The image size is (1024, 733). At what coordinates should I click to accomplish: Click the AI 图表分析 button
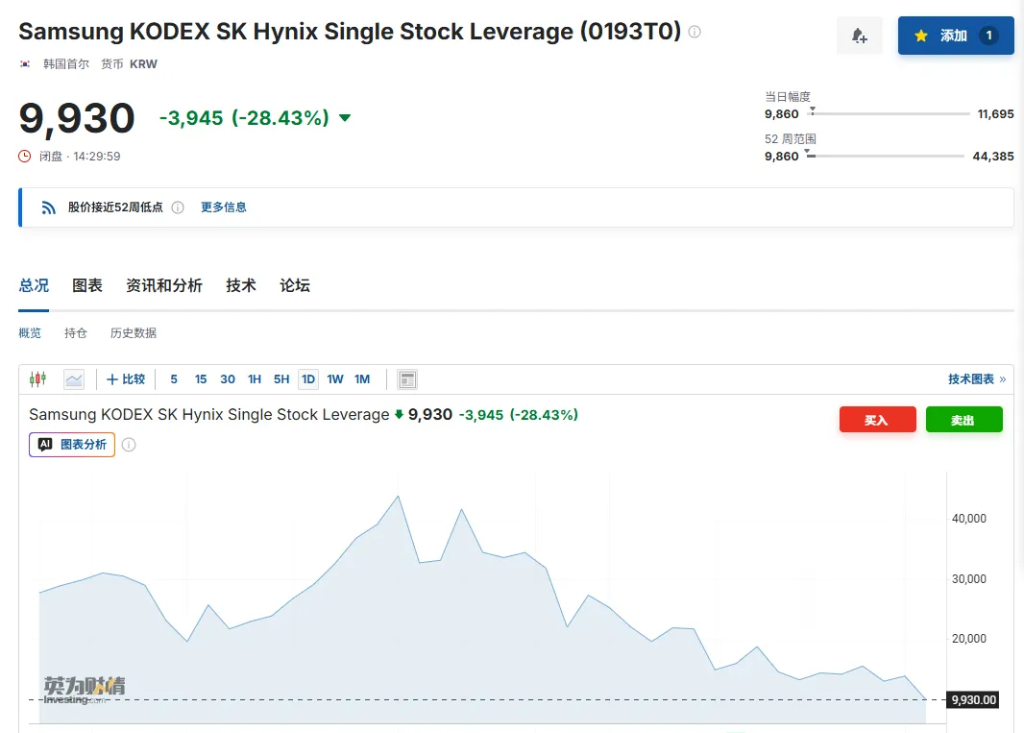click(72, 444)
